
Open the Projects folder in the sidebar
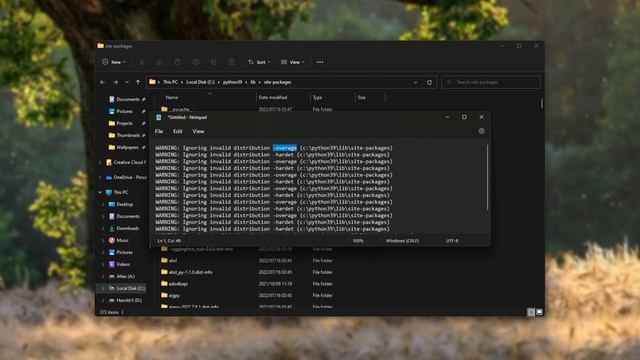point(124,123)
